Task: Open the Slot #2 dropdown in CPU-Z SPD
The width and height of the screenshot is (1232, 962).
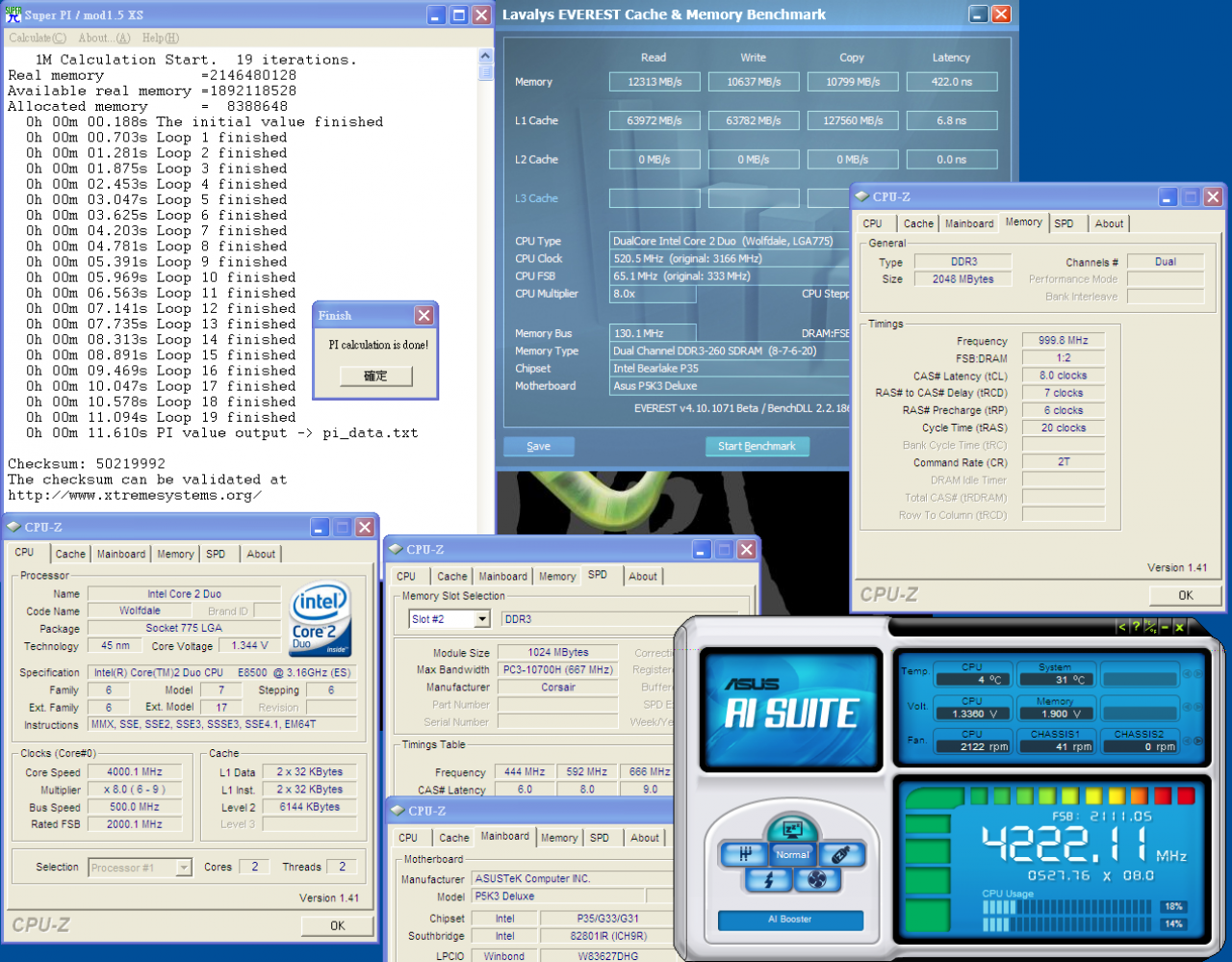Action: pos(482,619)
